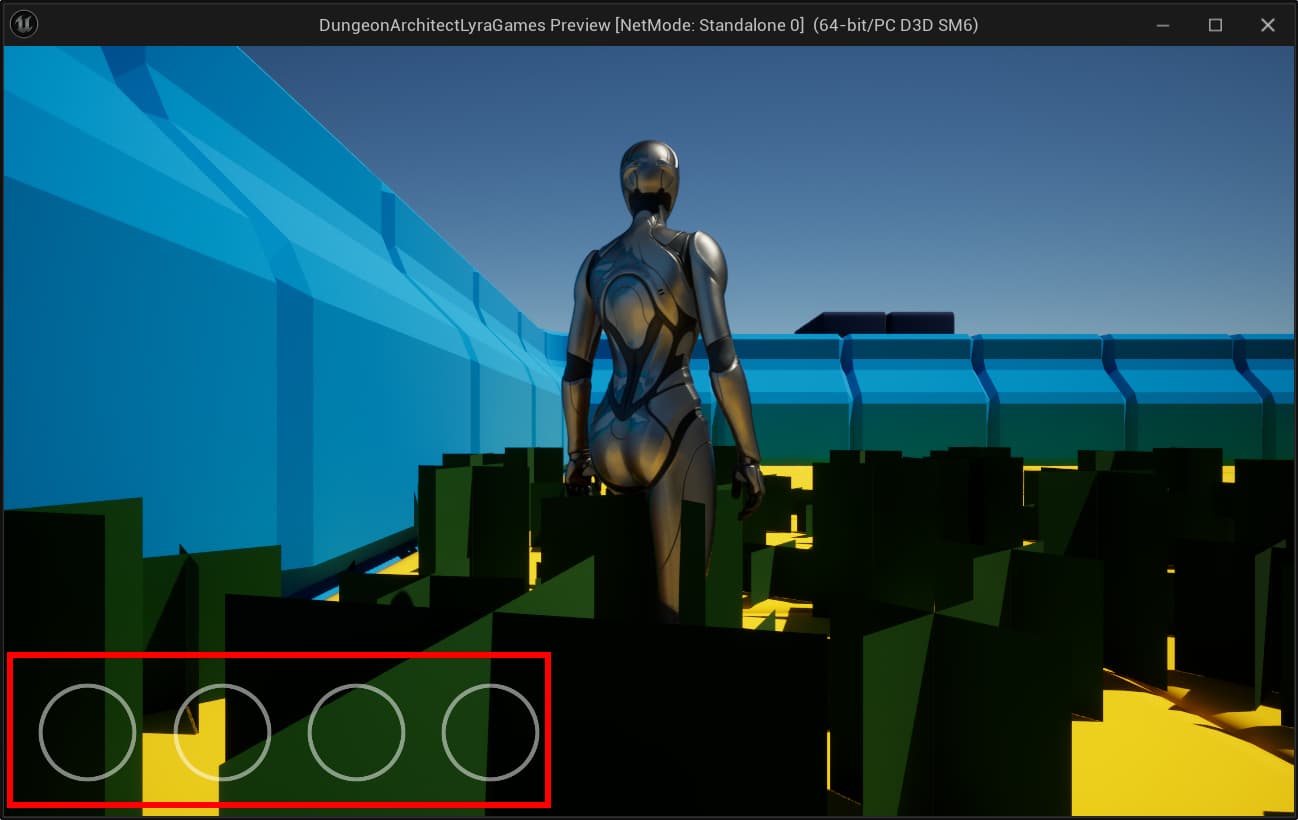1298x820 pixels.
Task: Click the robot's hand on the right
Action: pos(746,480)
